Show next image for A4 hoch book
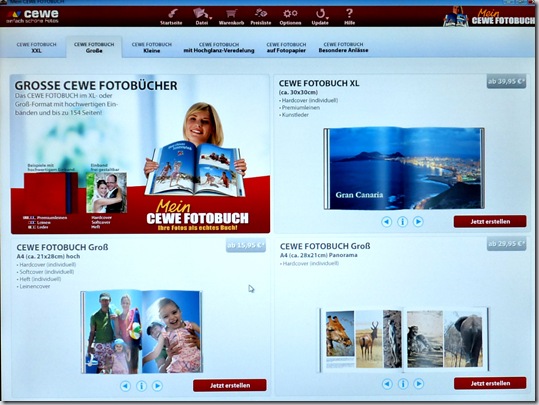 [x=157, y=386]
